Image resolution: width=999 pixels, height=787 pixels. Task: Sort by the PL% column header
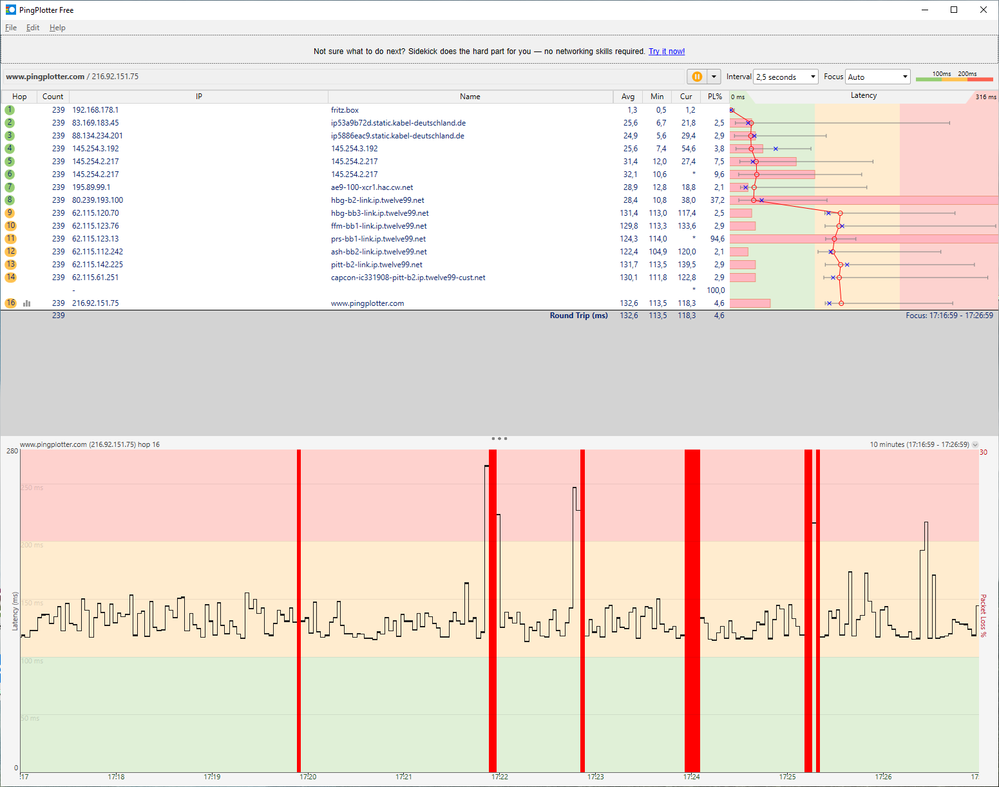(x=714, y=96)
